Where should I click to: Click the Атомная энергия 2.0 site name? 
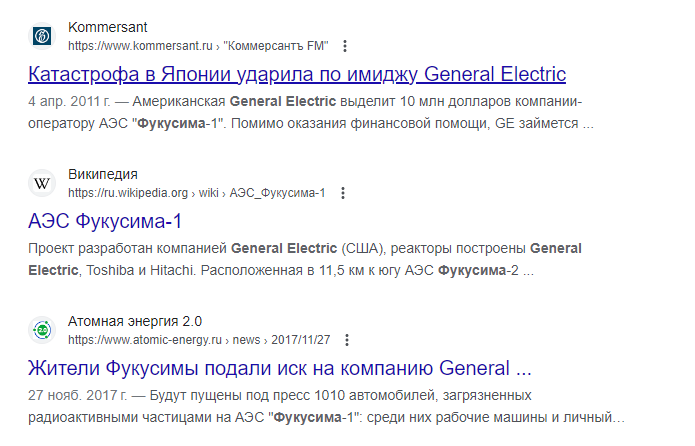click(135, 321)
